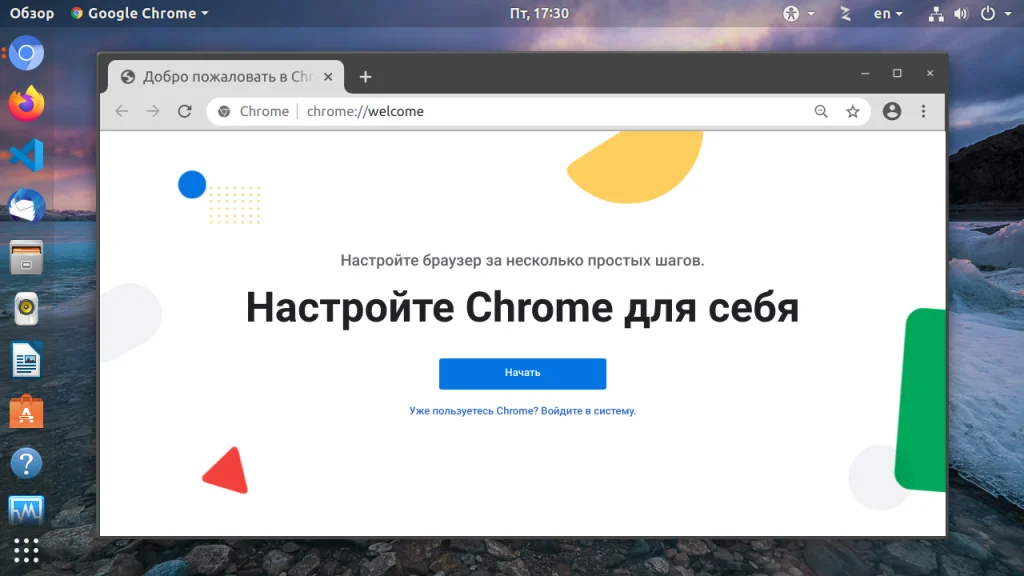Open the clock Пт, 17:30 calendar
The height and width of the screenshot is (576, 1024).
539,13
